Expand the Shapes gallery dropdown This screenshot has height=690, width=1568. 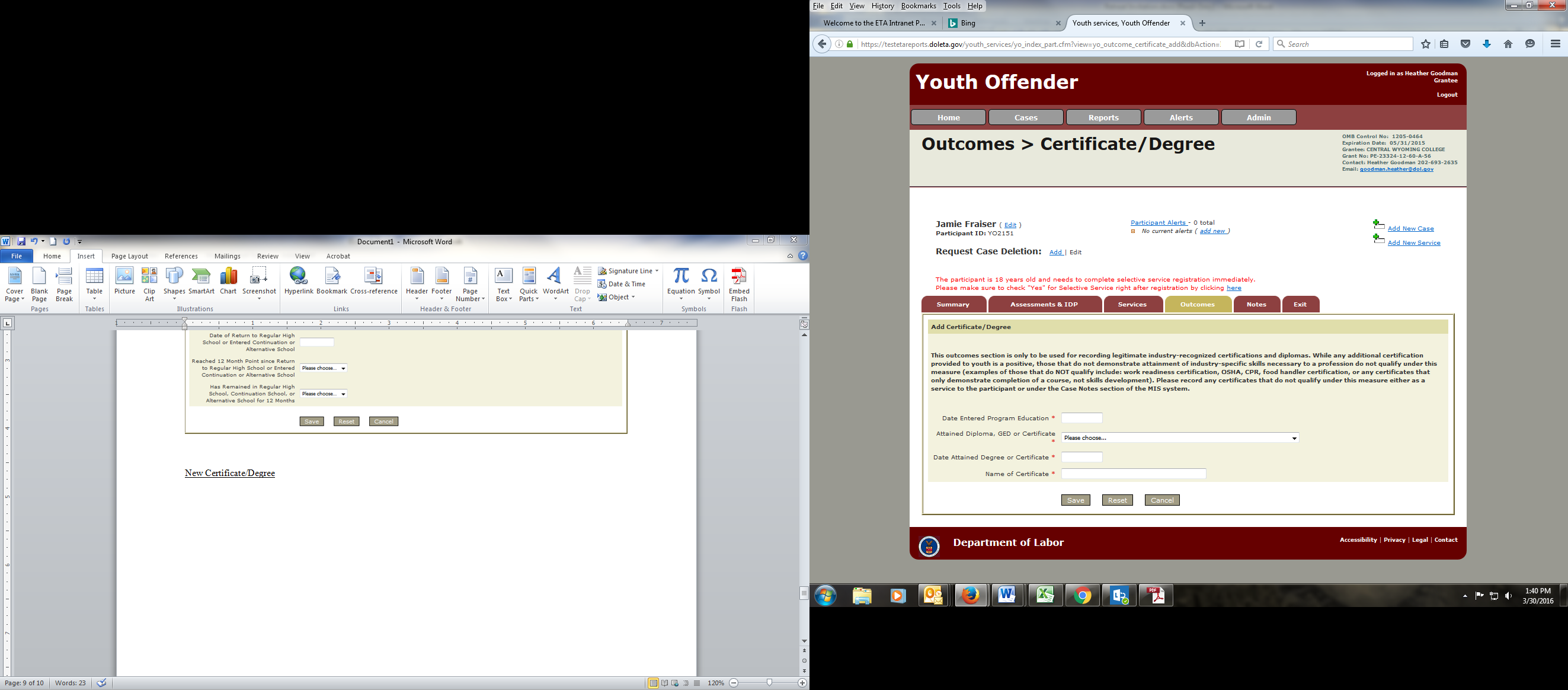(x=174, y=298)
